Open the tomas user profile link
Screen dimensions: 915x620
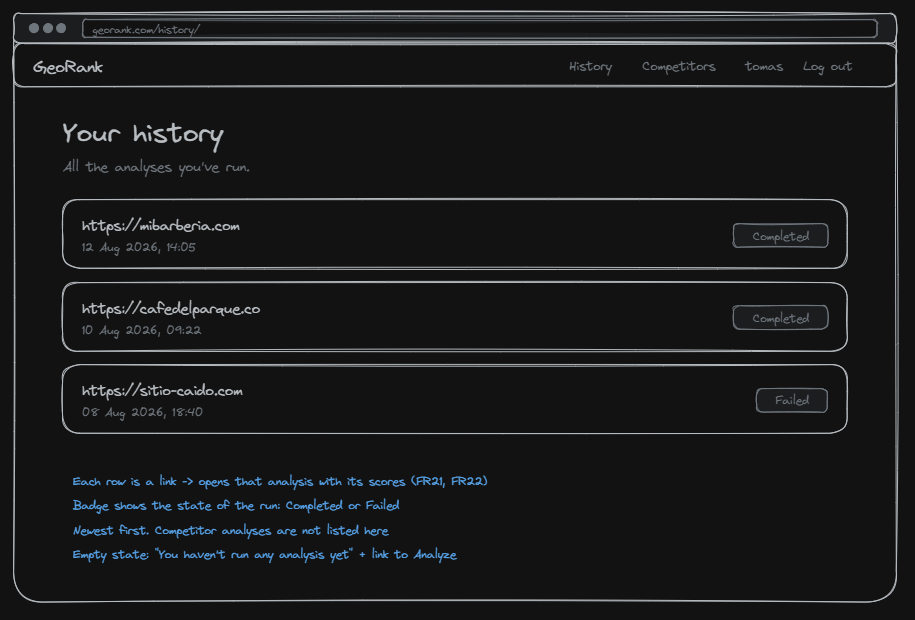point(764,67)
